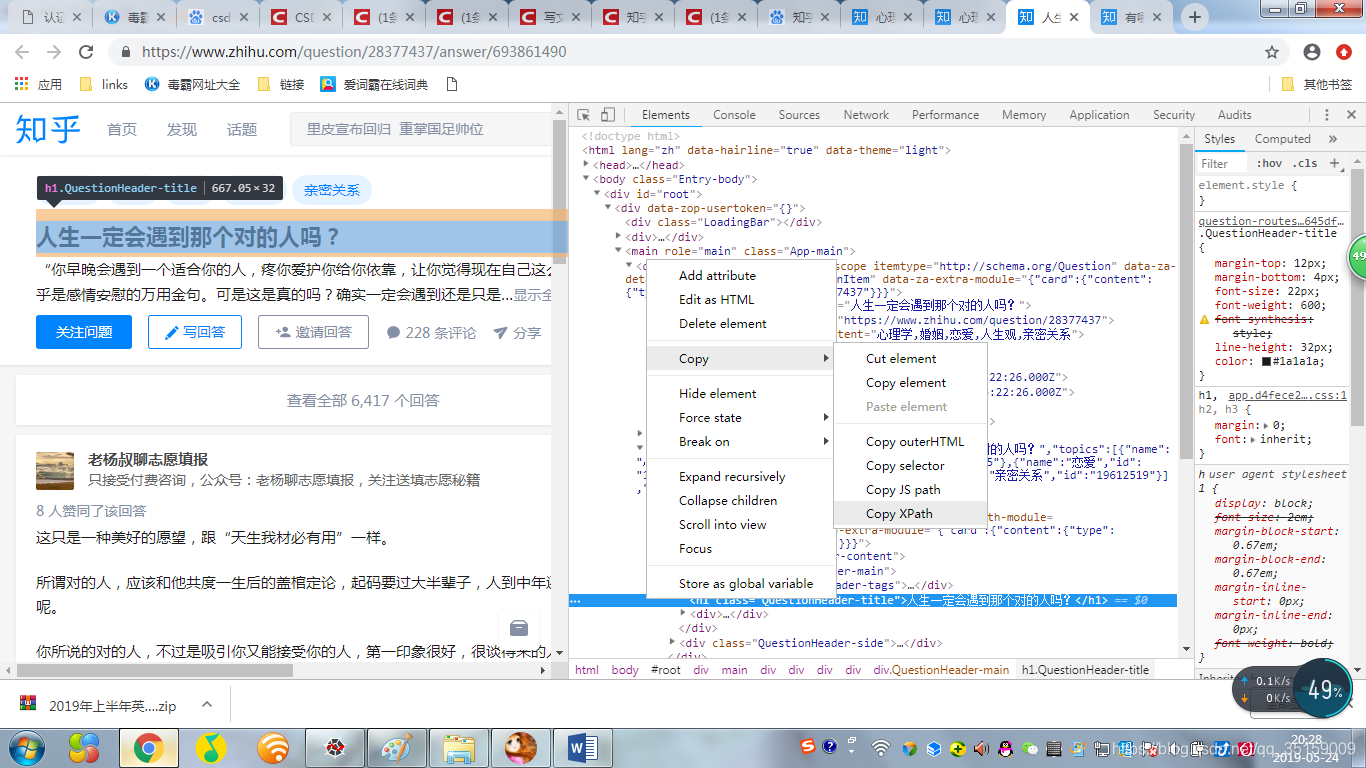
Task: Click 关注问题 follow question button
Action: [x=84, y=332]
